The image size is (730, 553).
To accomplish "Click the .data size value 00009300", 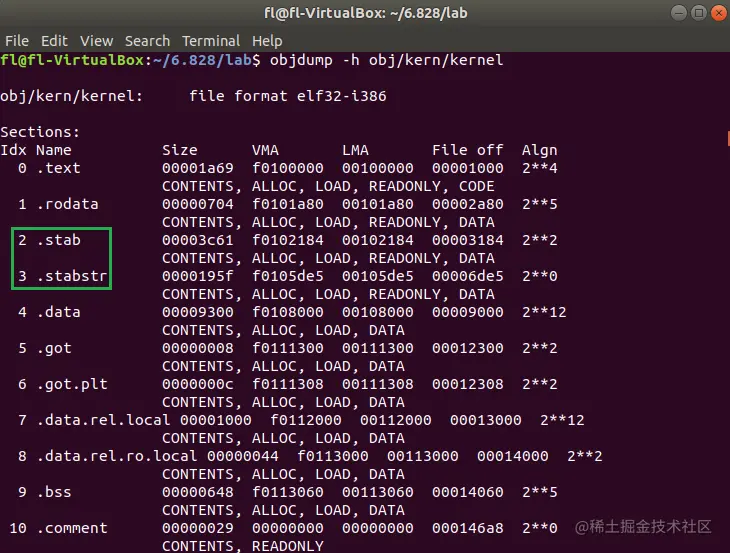I will (198, 312).
